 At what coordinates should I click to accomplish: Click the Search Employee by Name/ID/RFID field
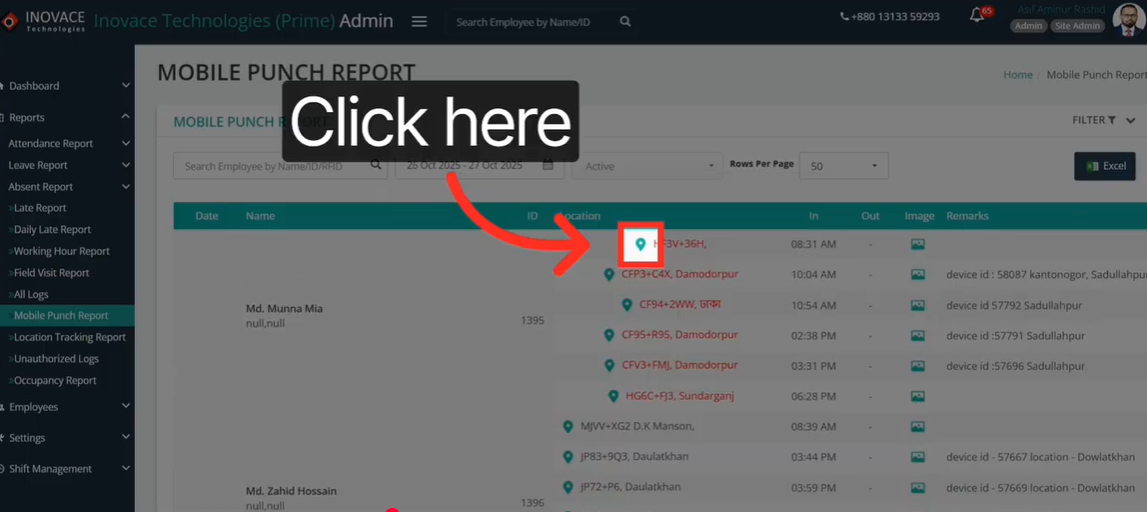270,166
